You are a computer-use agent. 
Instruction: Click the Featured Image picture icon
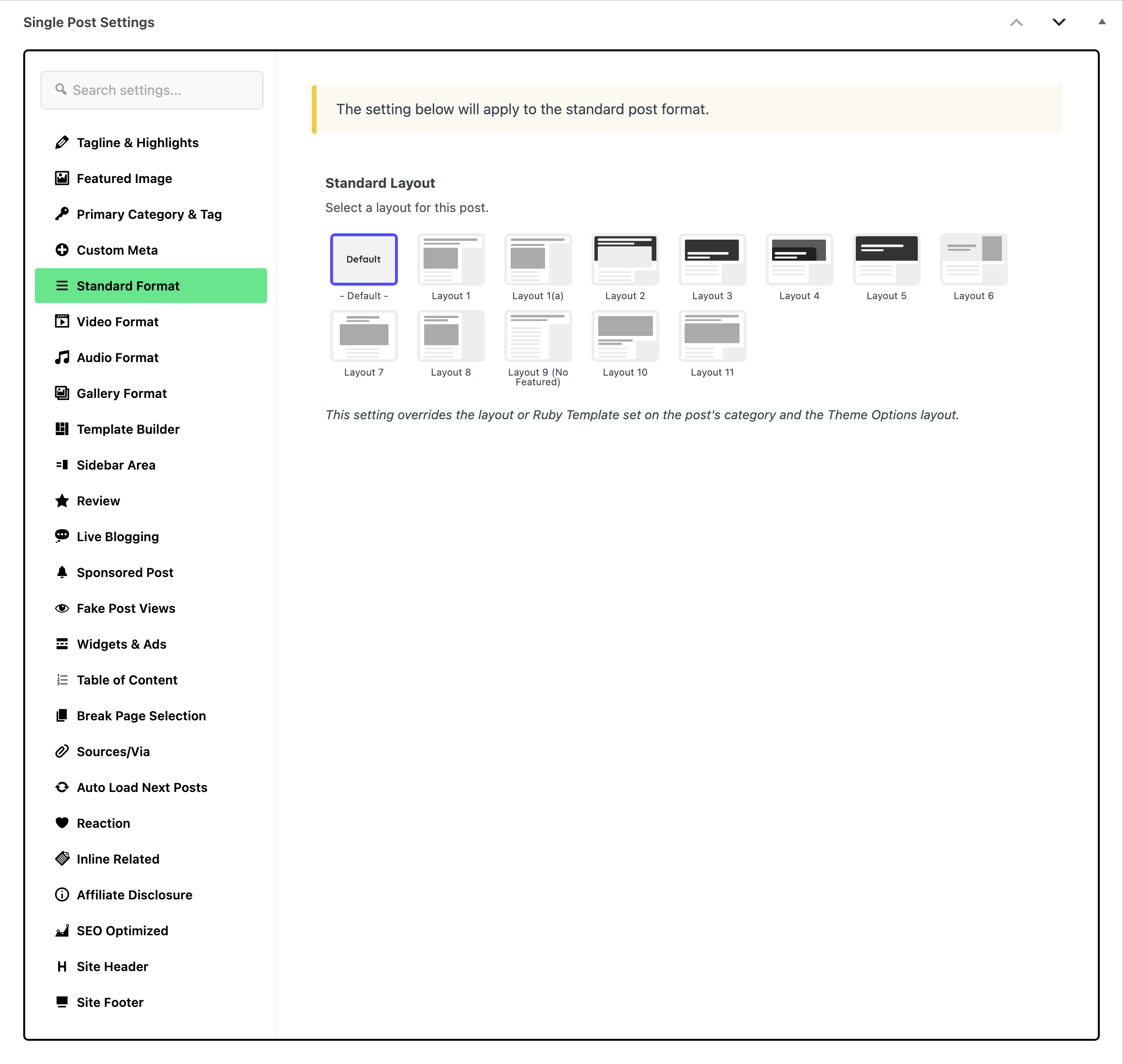[x=62, y=178]
